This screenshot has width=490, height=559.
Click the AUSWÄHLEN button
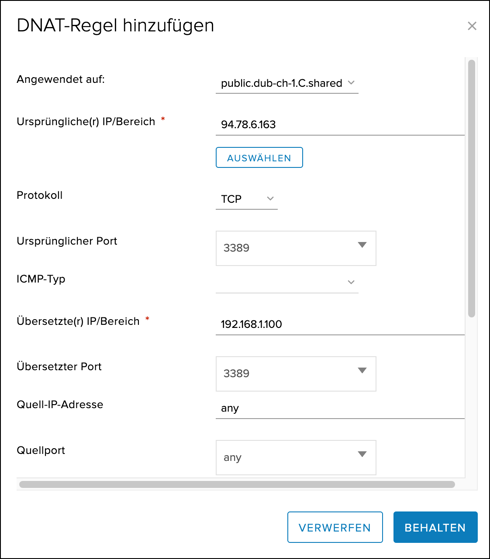click(259, 158)
